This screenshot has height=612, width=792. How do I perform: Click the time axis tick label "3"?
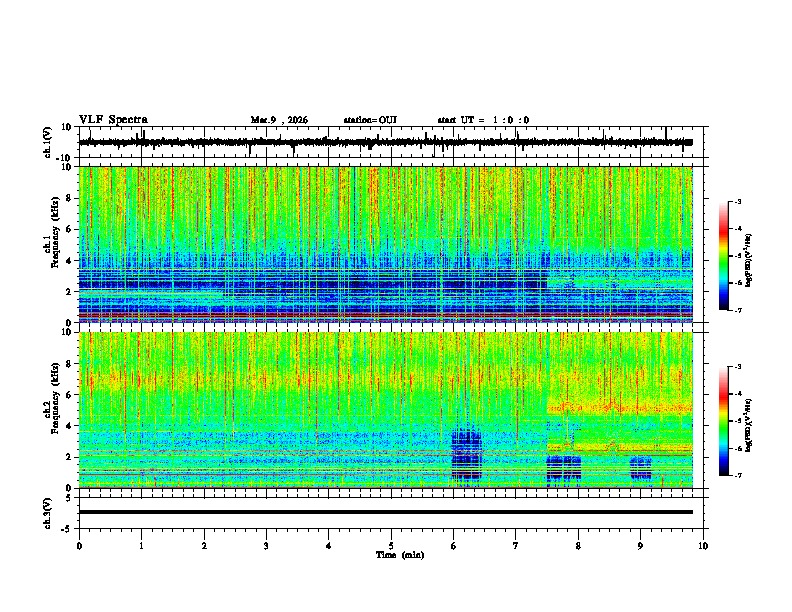266,545
